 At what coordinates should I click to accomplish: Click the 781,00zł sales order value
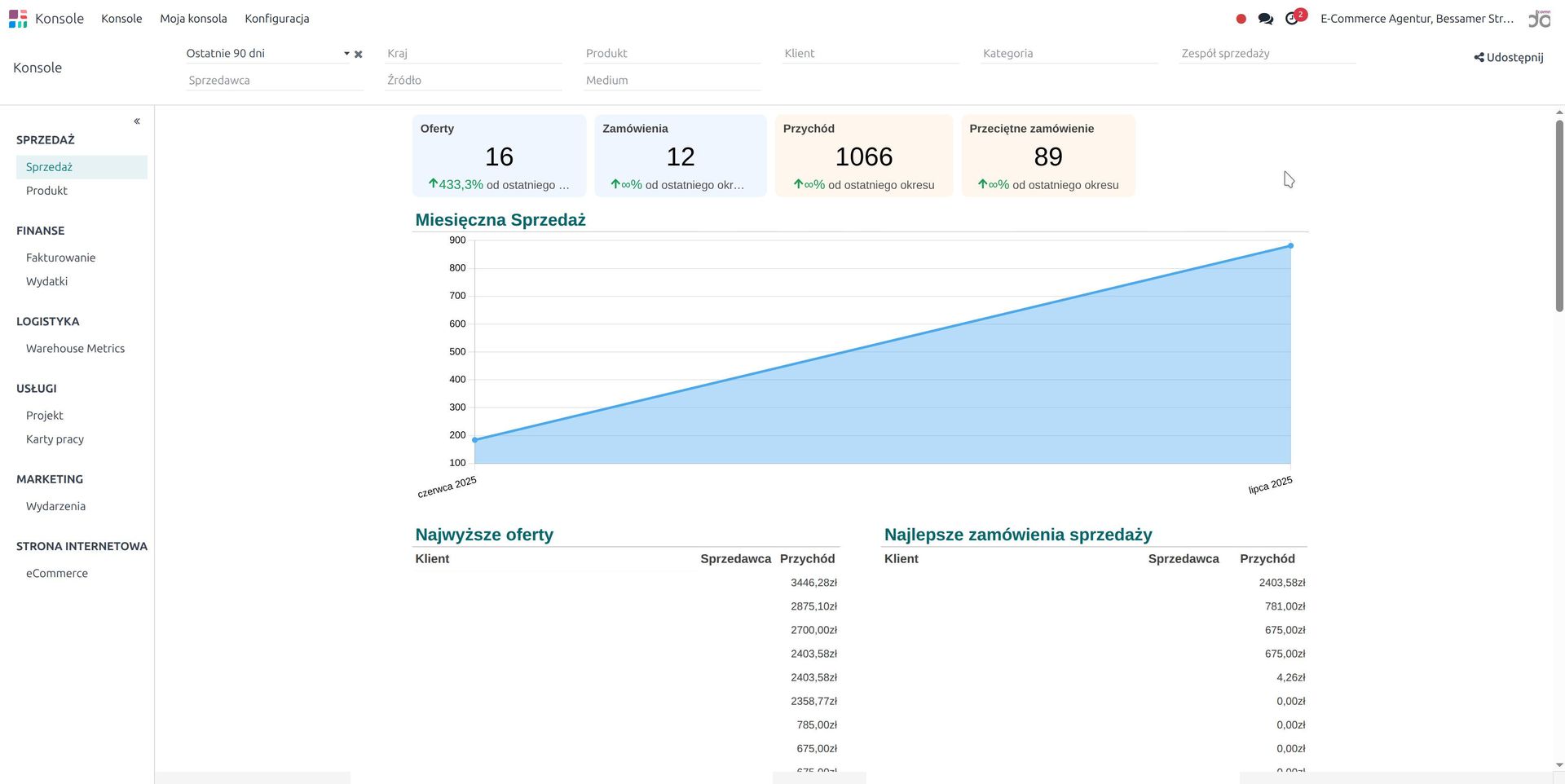pos(1285,606)
